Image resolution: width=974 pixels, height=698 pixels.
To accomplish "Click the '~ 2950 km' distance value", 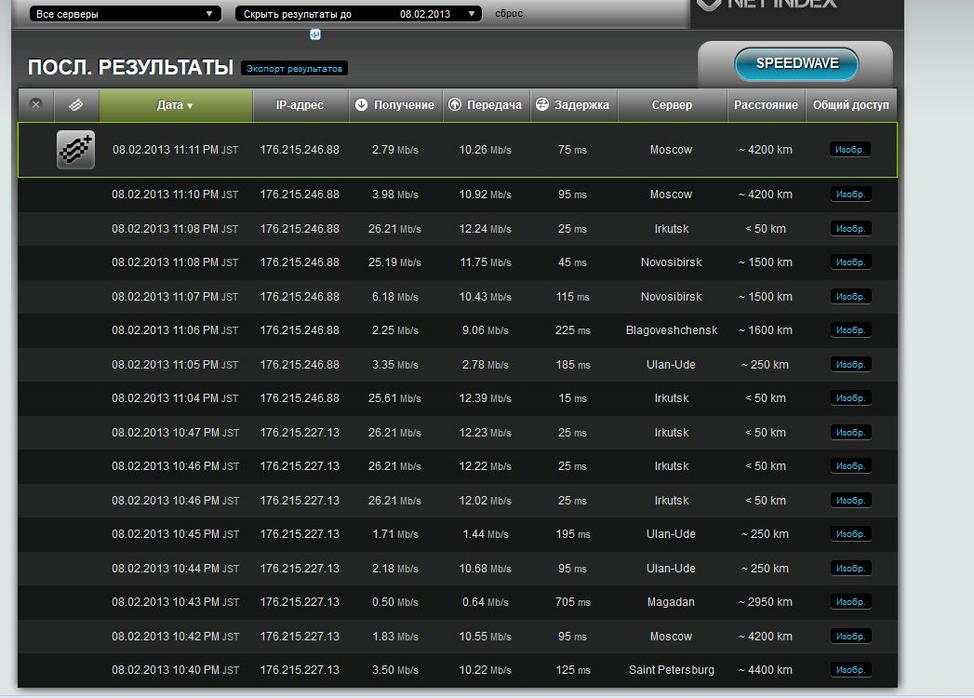I will click(x=765, y=602).
